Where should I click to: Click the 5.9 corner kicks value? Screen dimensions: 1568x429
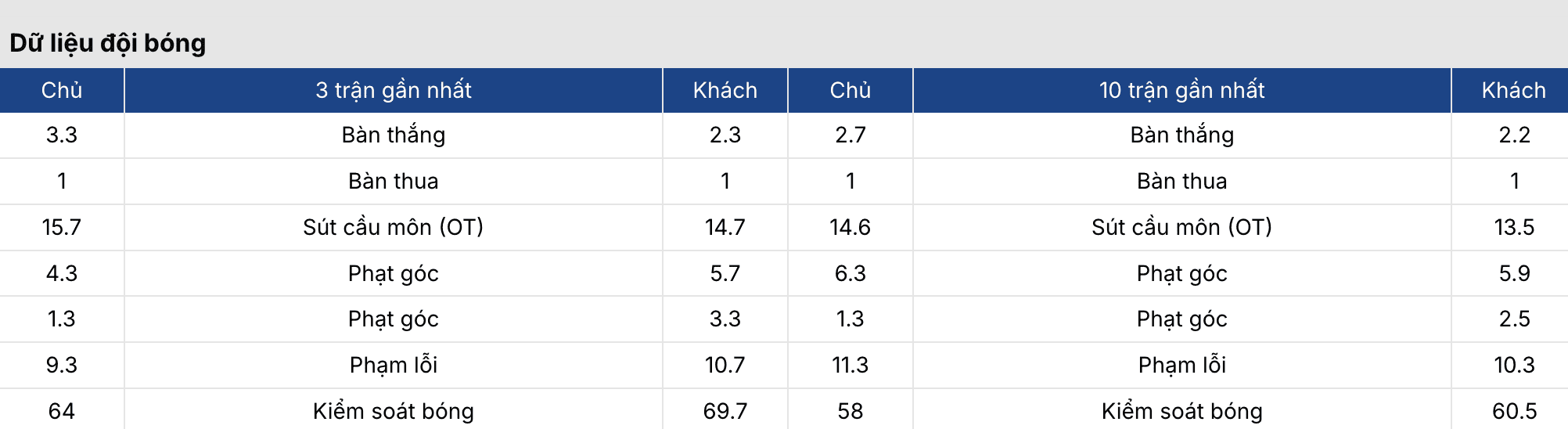(x=1514, y=273)
